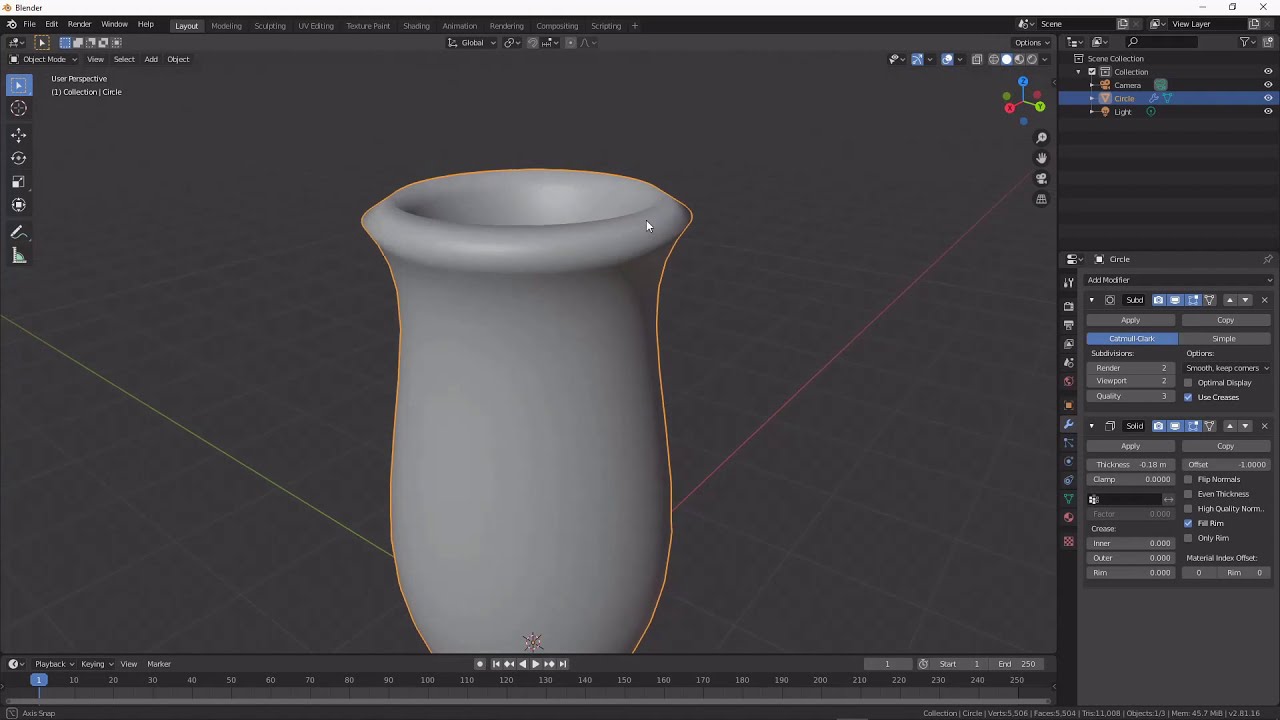Open the Texture checker properties tab
Screen dimensions: 1280x720
(1068, 542)
